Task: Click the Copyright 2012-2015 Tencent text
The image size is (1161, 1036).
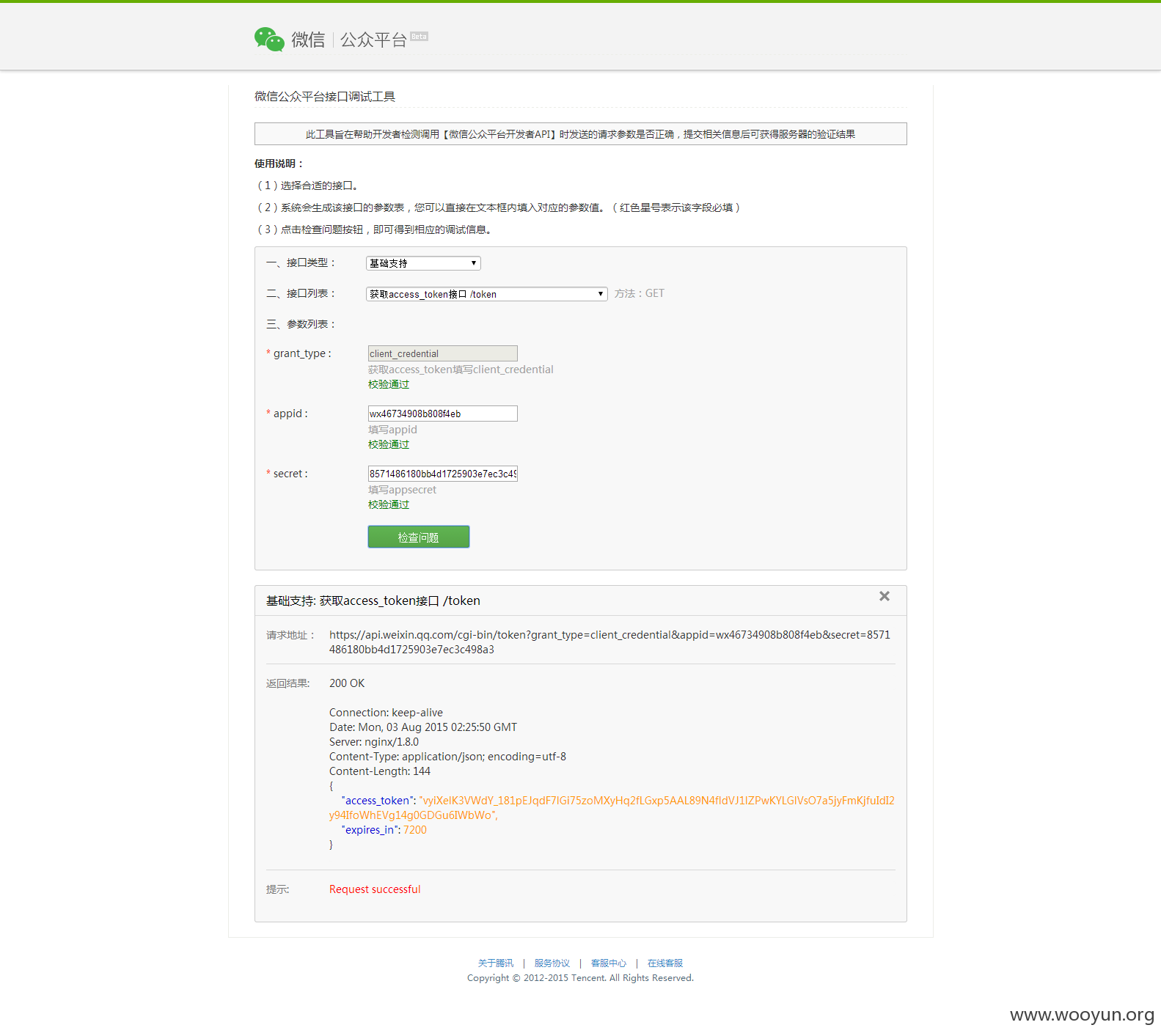Action: pos(580,978)
